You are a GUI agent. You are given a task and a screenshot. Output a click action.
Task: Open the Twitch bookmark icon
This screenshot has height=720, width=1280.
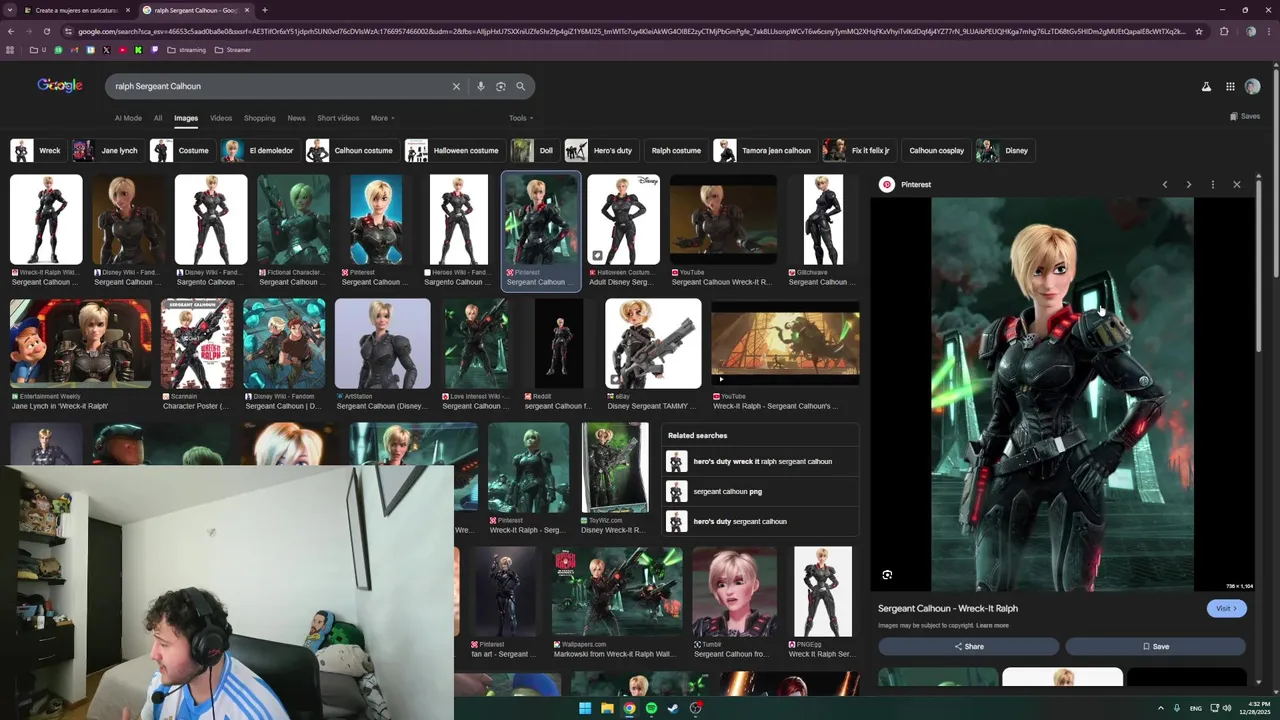(154, 50)
